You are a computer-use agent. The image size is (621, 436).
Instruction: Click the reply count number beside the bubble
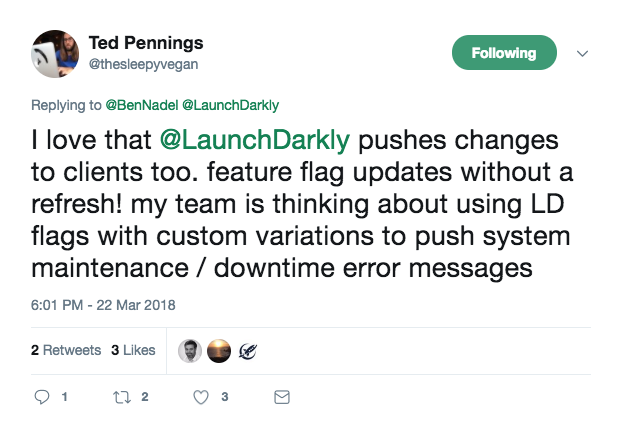[65, 397]
